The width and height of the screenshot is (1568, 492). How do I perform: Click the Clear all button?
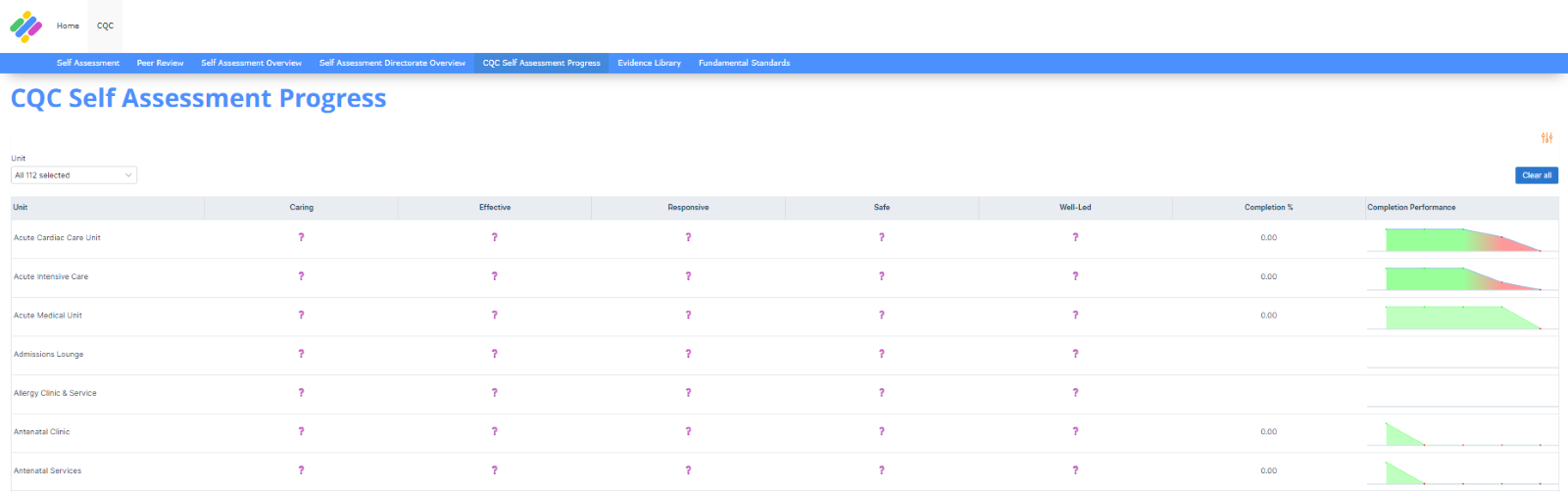(1537, 175)
